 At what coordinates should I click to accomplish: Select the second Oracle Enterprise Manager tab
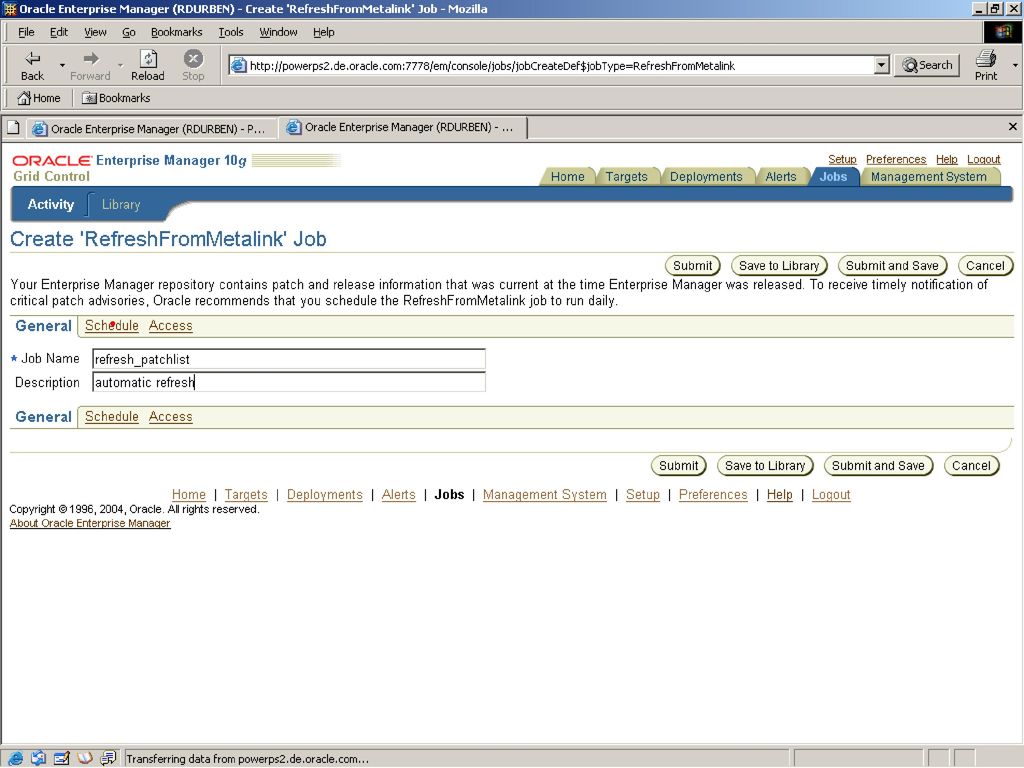tap(403, 127)
